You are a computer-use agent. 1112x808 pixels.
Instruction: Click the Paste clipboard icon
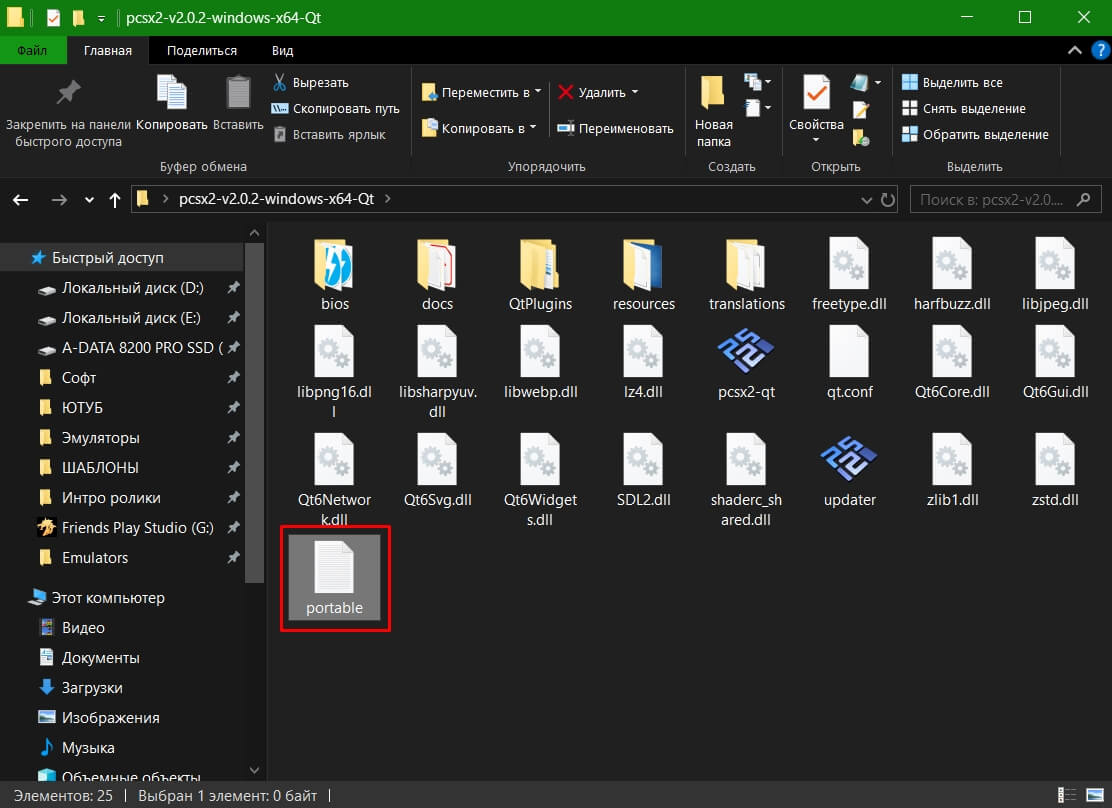[238, 95]
